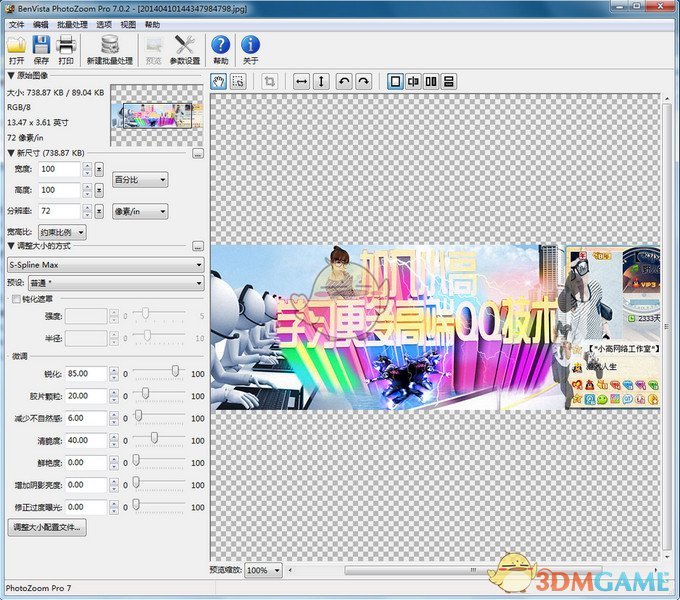Click the 修正过度曝光 slider handle
Image resolution: width=680 pixels, height=600 pixels.
tap(136, 504)
